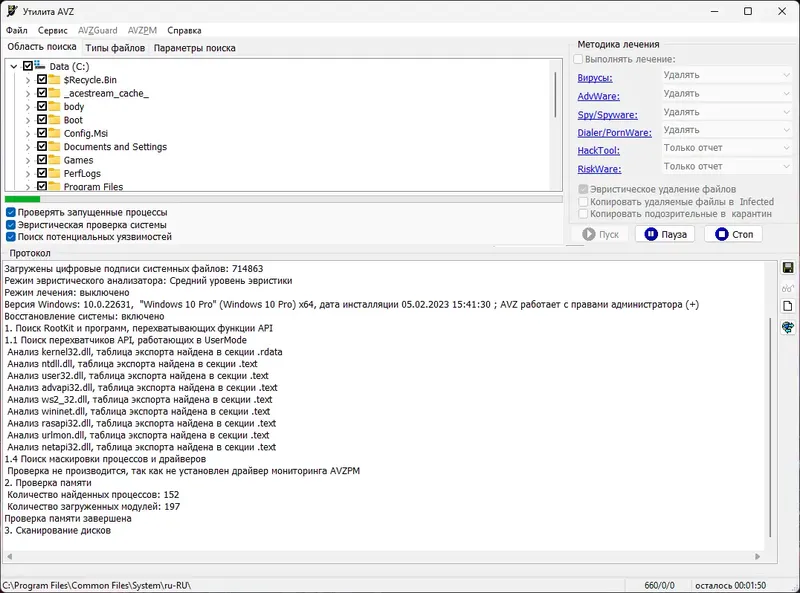Select the Program Files tree item
The width and height of the screenshot is (800, 593).
tap(93, 186)
